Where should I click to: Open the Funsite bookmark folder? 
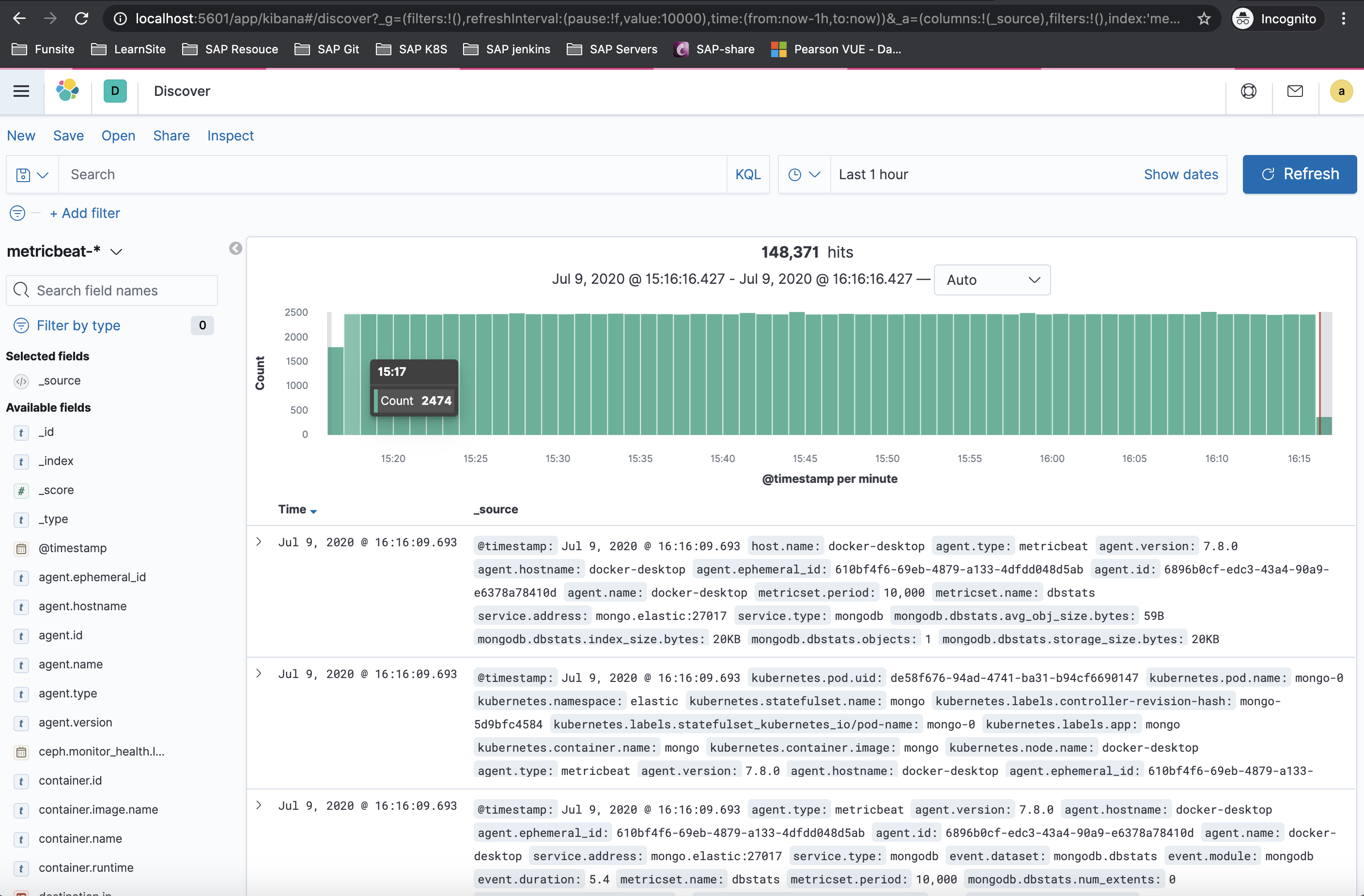pos(43,49)
